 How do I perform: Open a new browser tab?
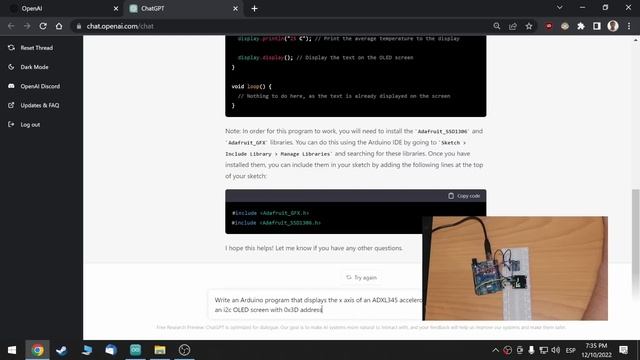click(254, 9)
